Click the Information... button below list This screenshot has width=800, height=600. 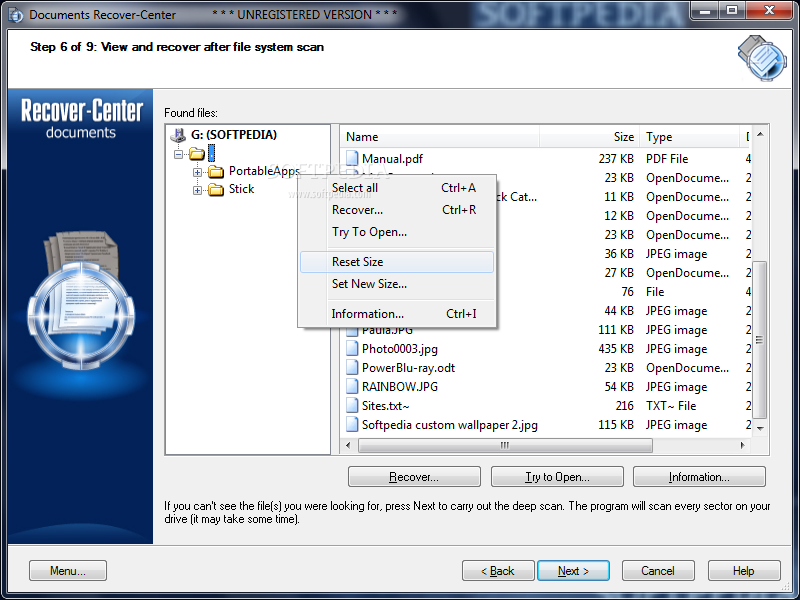pyautogui.click(x=699, y=477)
